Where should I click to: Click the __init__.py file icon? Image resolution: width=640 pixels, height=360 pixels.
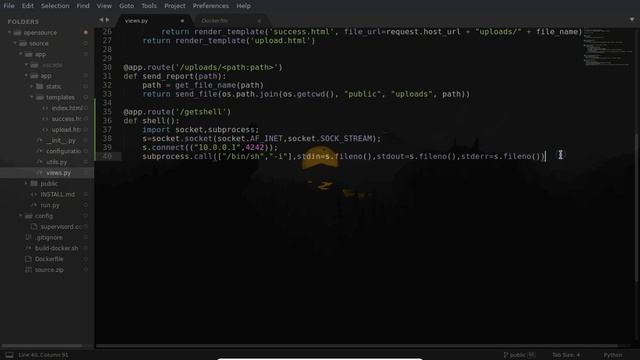tap(40, 140)
